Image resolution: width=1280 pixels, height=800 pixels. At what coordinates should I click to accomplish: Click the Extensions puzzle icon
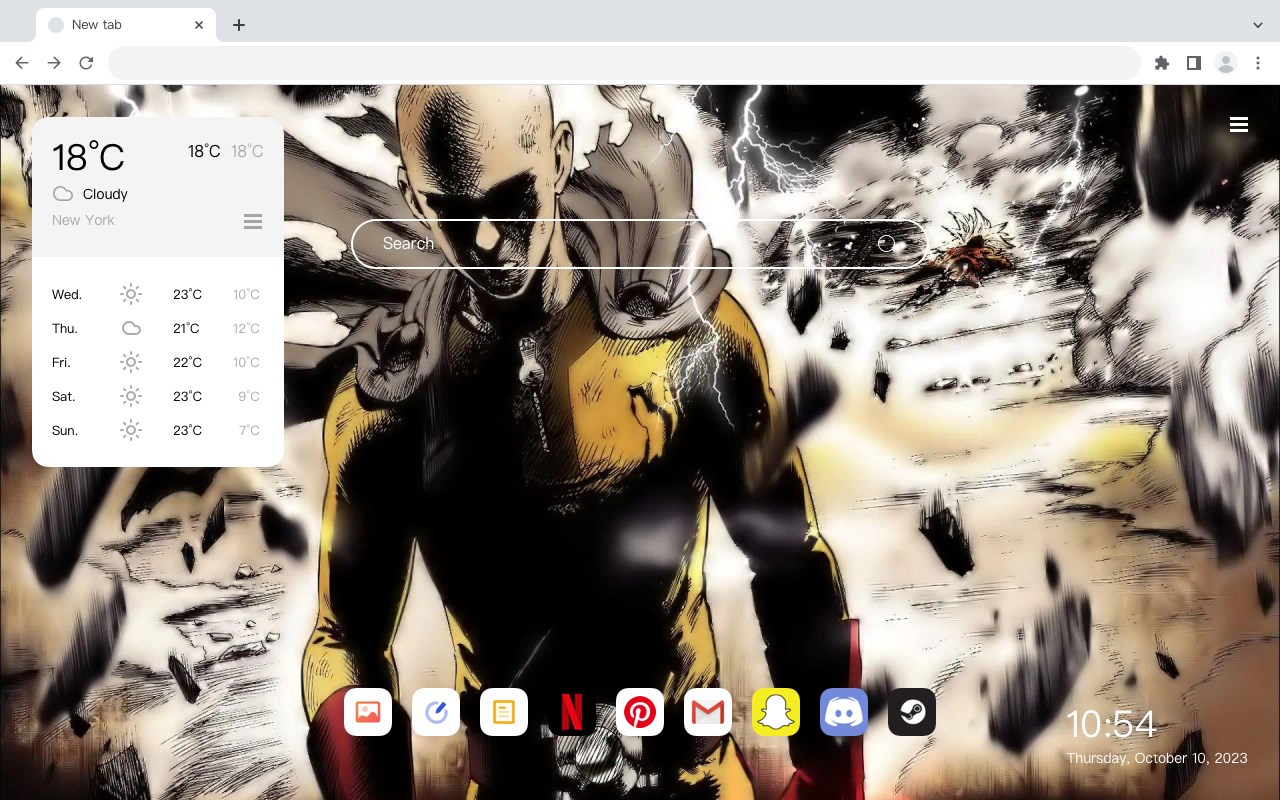(x=1161, y=63)
